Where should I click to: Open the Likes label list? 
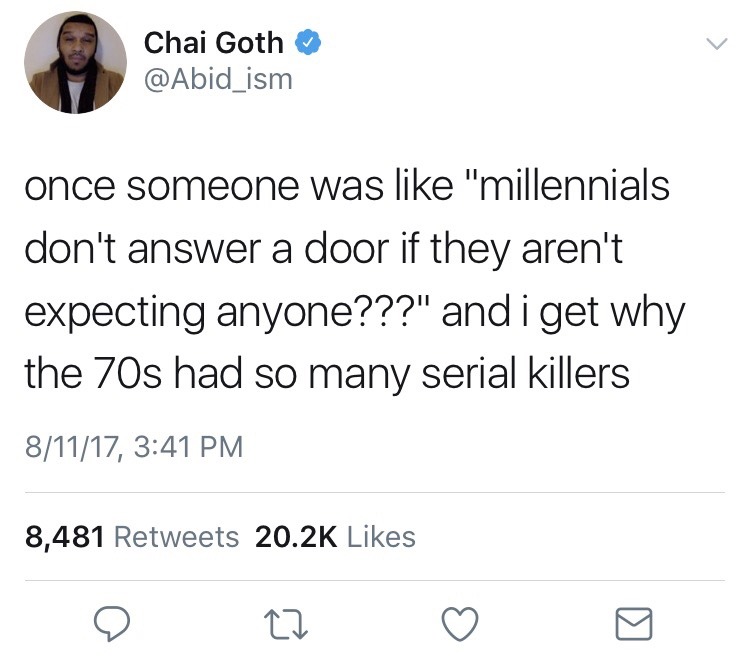tap(380, 537)
